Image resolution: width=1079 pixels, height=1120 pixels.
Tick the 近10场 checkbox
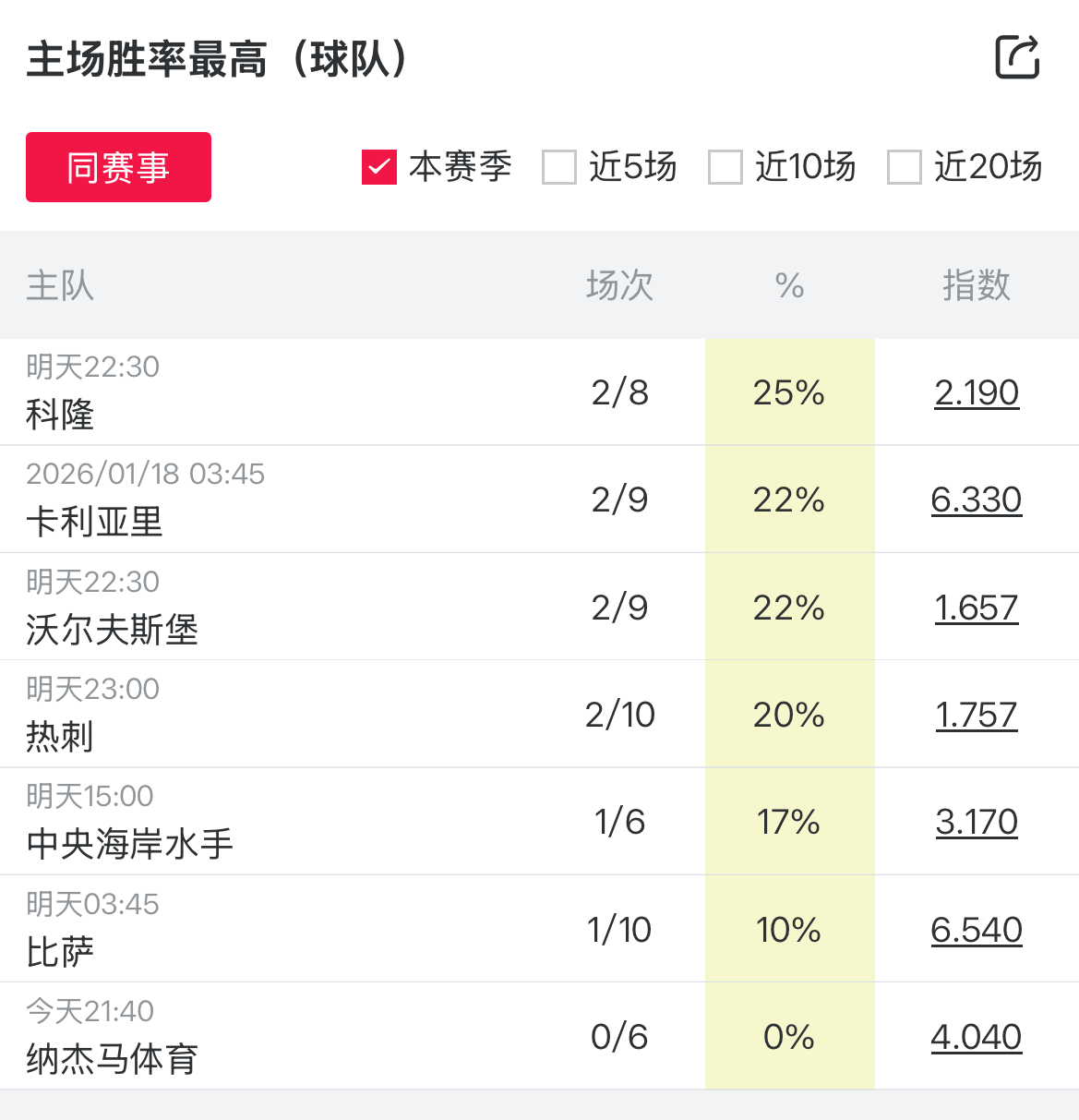coord(725,167)
